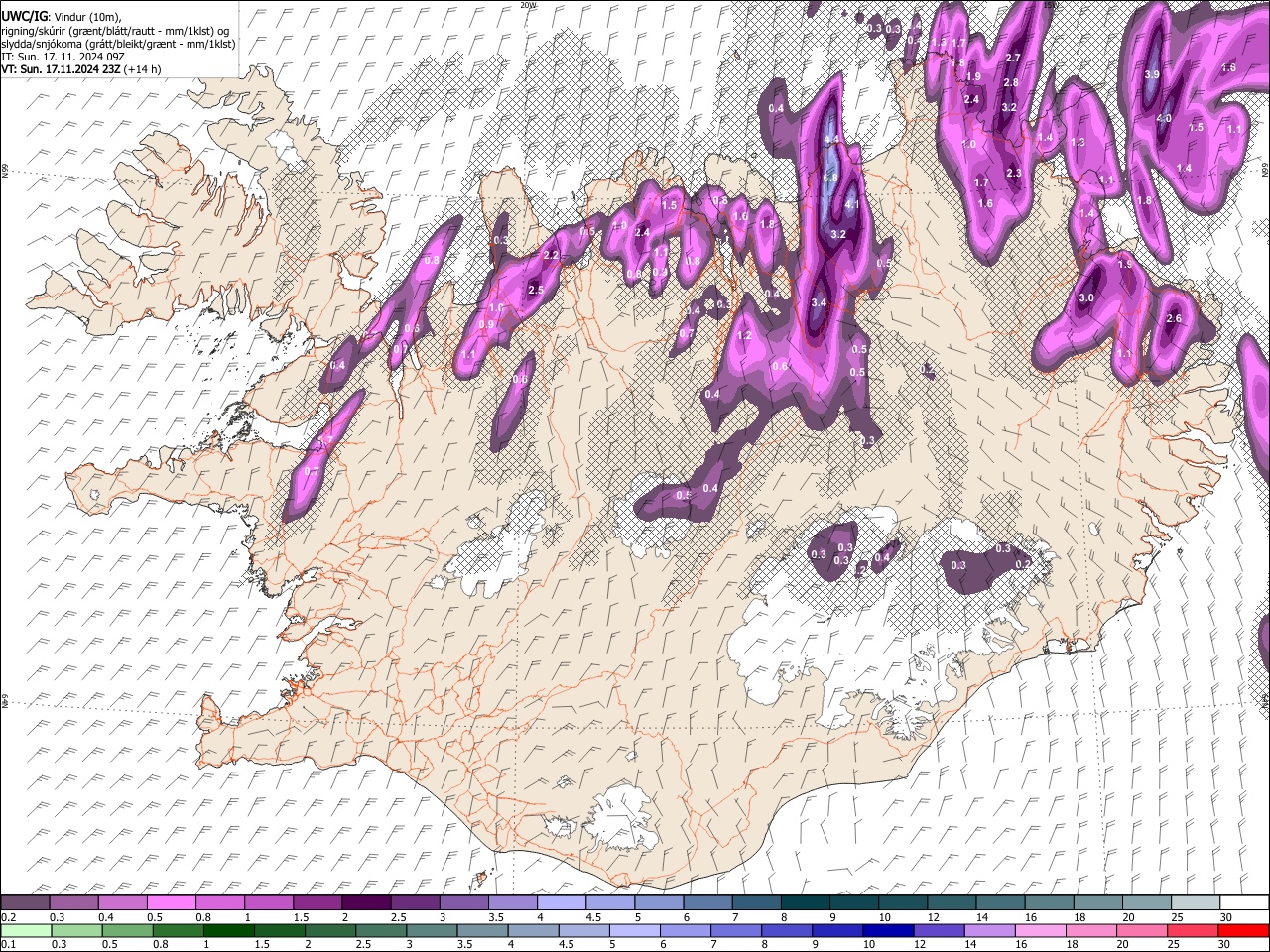1270x952 pixels.
Task: Pick the pale green 0.1 swatch in the rain scale
Action: coord(25,930)
